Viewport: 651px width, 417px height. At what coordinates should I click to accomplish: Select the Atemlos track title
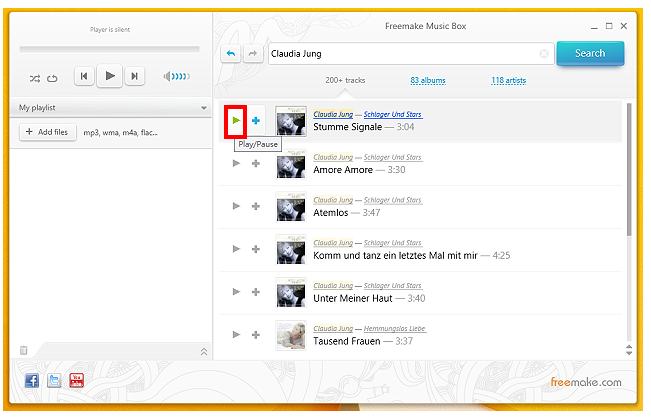(330, 213)
